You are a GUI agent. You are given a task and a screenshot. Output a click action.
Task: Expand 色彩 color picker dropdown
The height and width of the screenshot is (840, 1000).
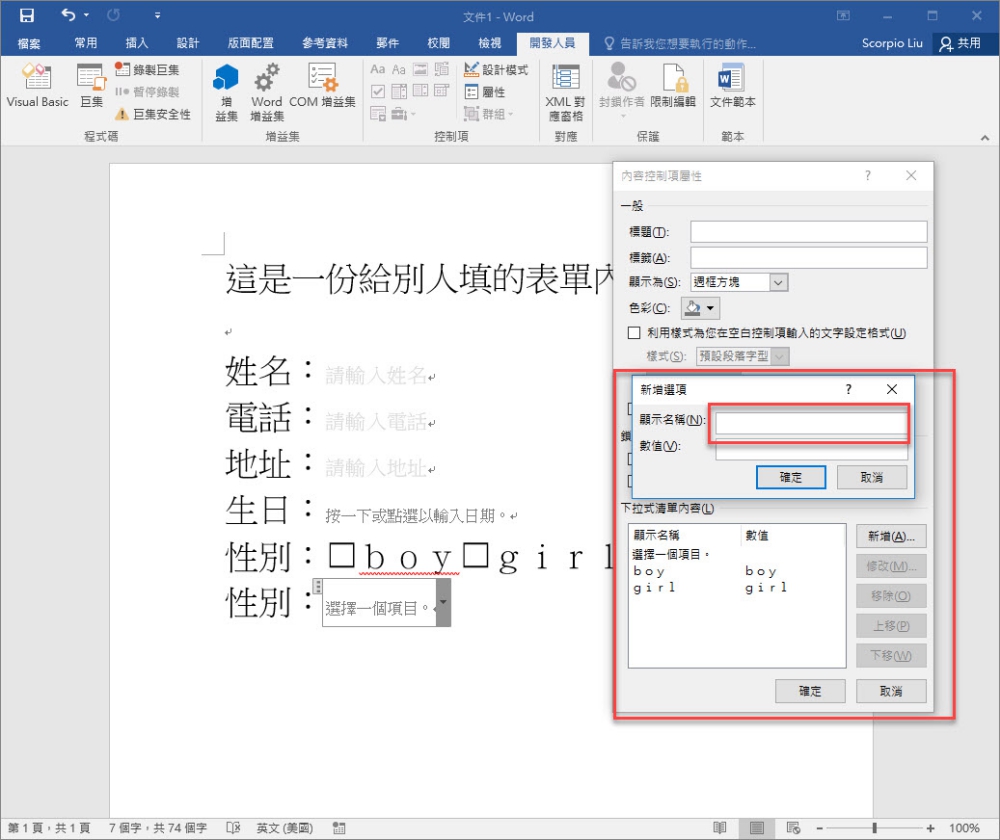click(x=710, y=308)
